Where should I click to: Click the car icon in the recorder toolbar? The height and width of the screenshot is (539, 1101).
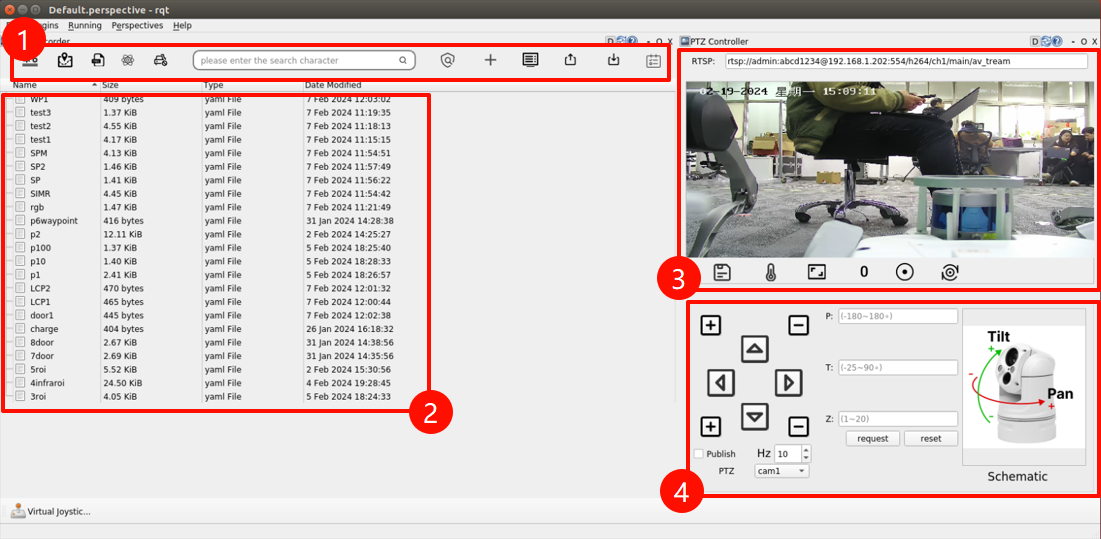(160, 60)
